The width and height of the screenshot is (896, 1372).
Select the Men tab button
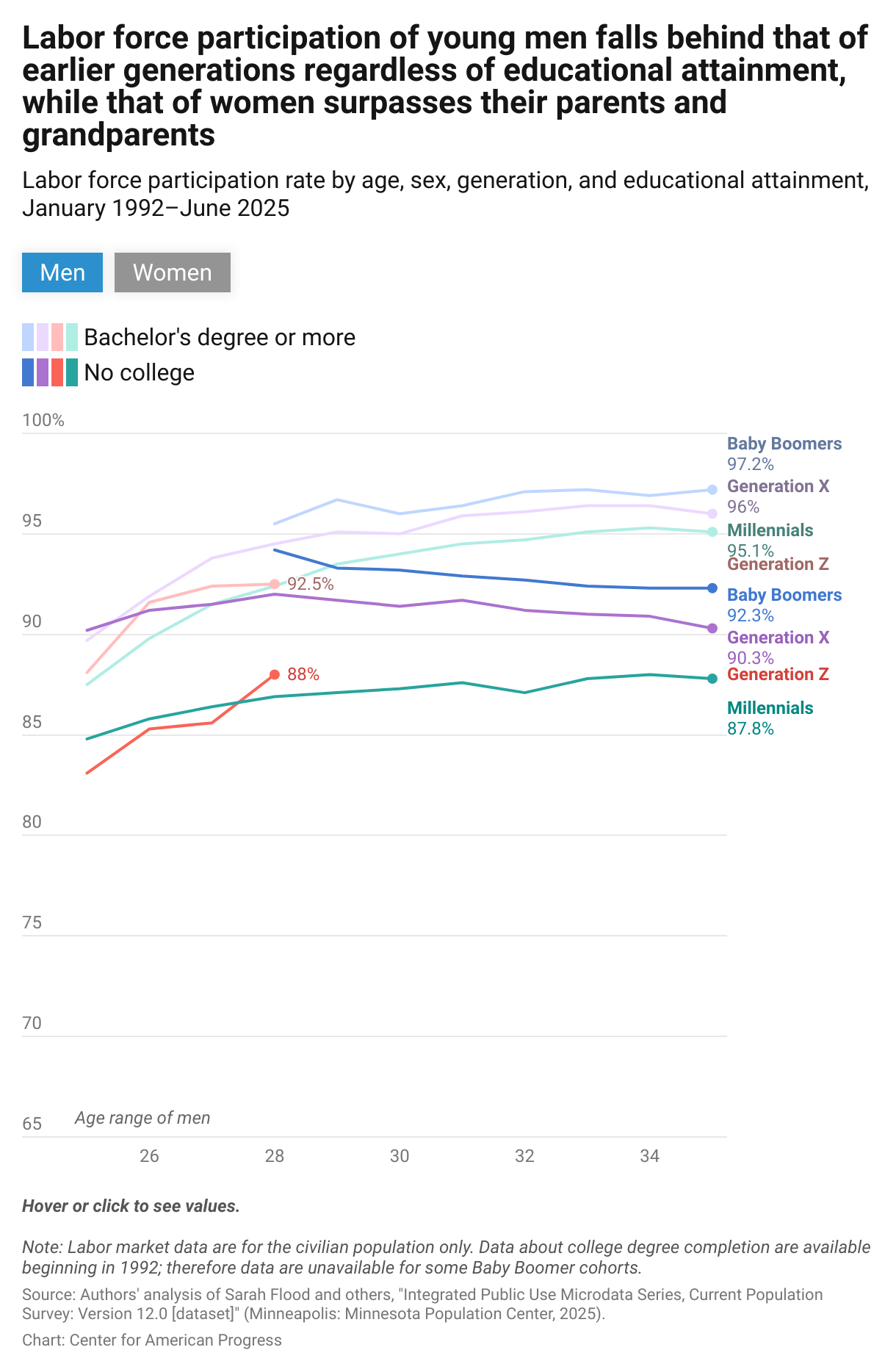(x=62, y=272)
